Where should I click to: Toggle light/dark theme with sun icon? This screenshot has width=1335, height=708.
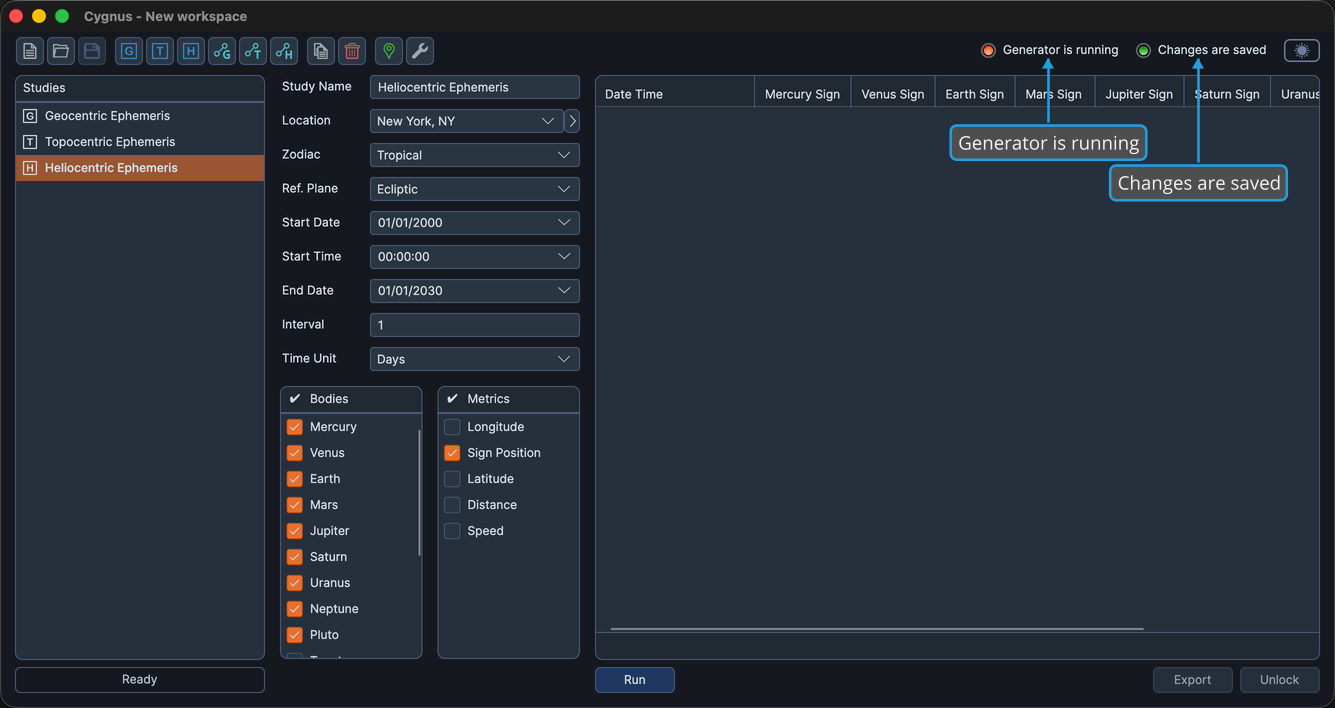click(1302, 50)
